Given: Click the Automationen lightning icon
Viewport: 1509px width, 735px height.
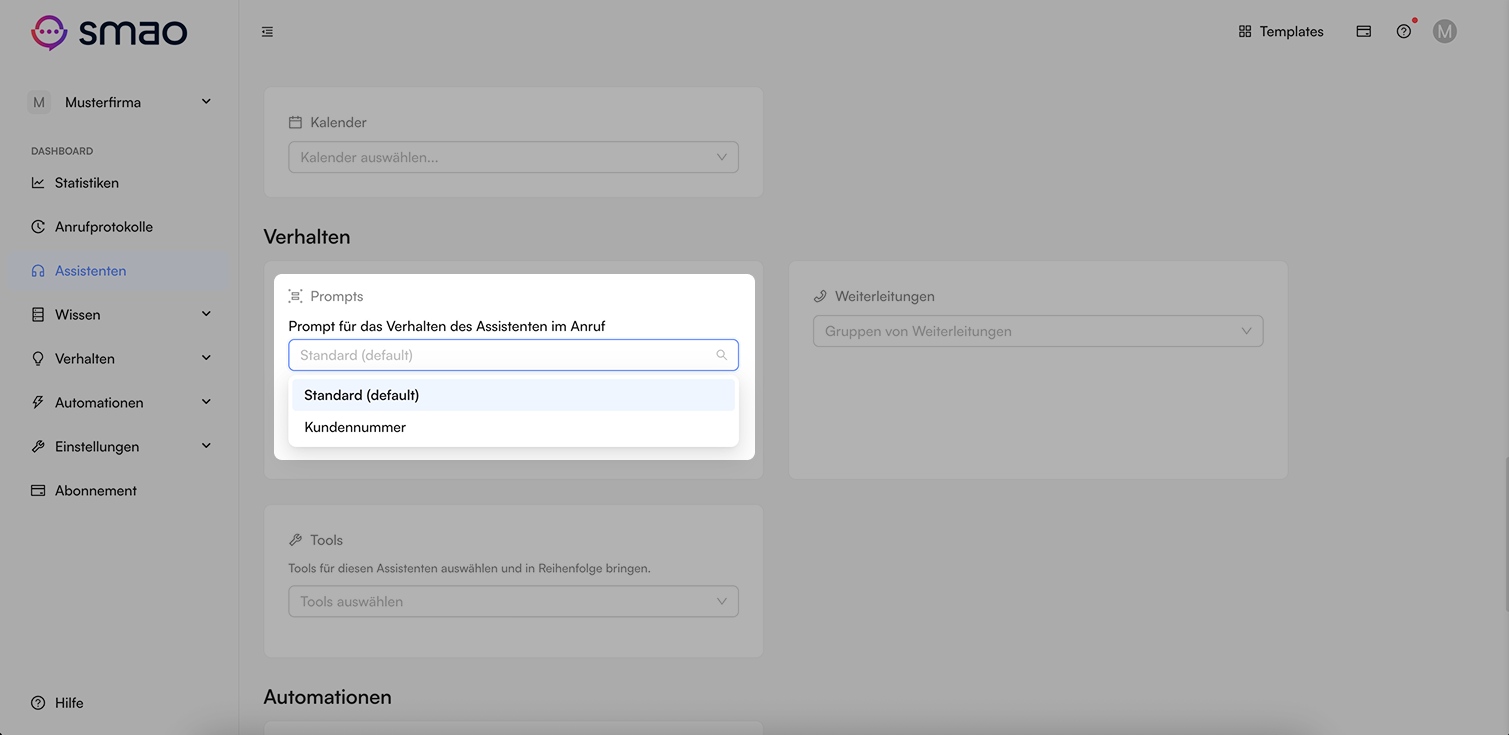Looking at the screenshot, I should pos(38,403).
